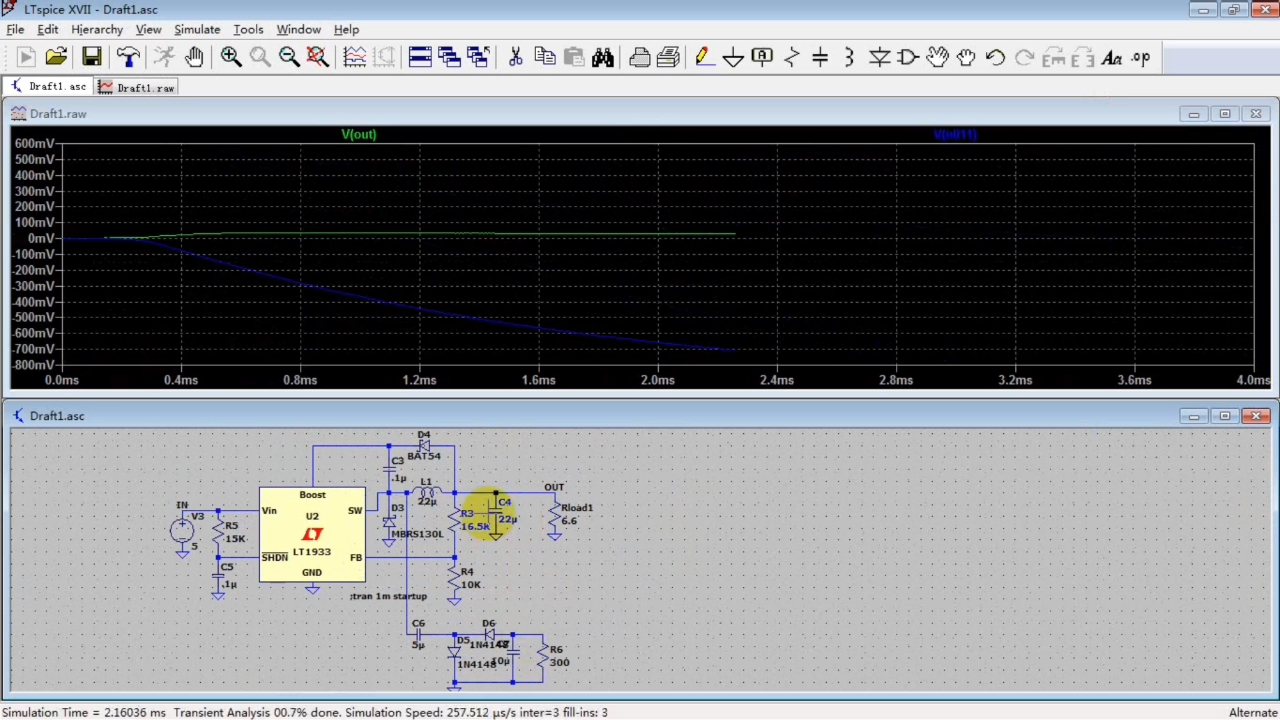Open the Tools menu
The width and height of the screenshot is (1280, 720).
pos(248,29)
